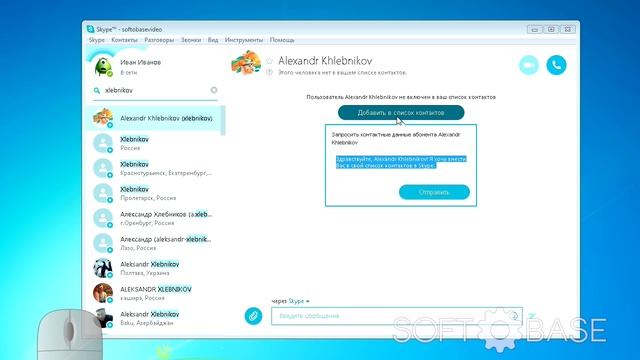Clear the search field with the X icon

(213, 90)
